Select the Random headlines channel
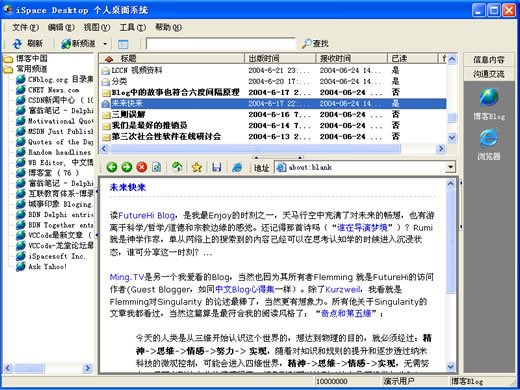The image size is (520, 390). [59, 152]
